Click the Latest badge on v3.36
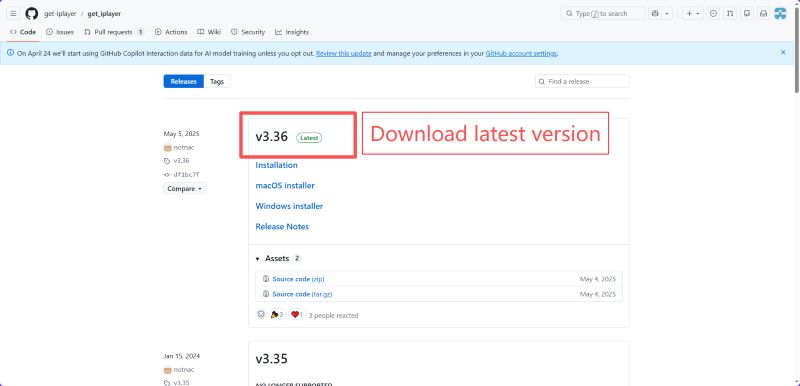 (x=309, y=138)
